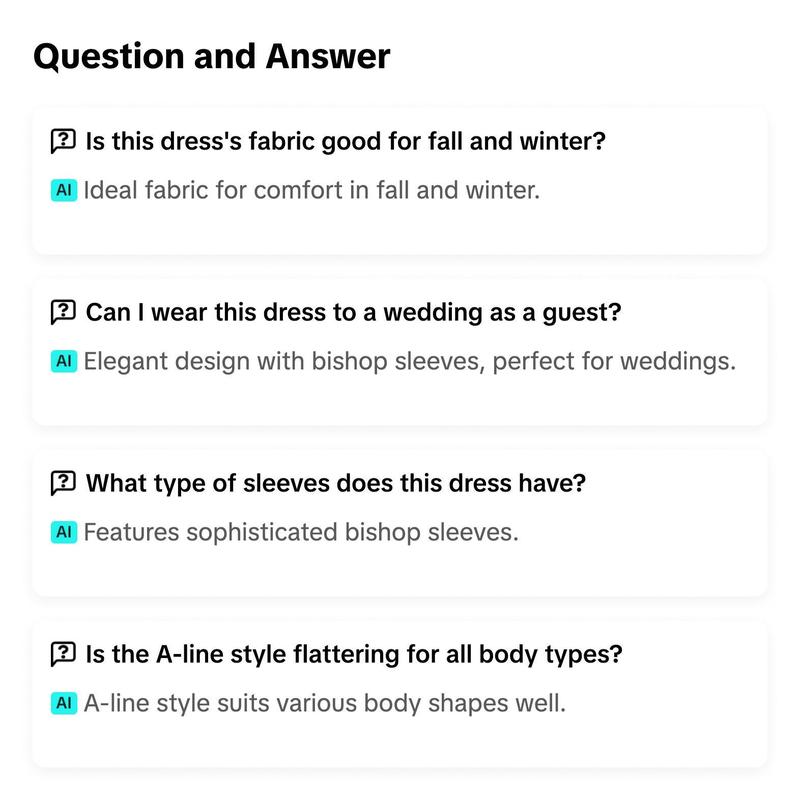Click the question icon beside A-line style question
Viewport: 800px width, 800px height.
(63, 654)
